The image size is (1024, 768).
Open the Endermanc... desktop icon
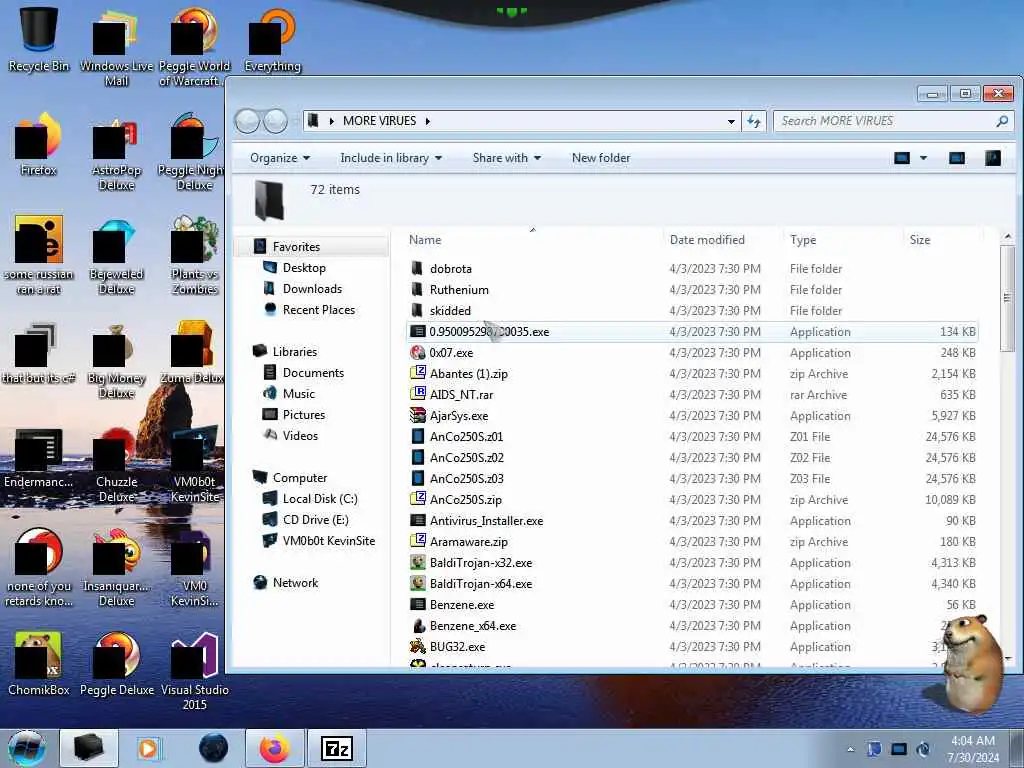tap(39, 458)
